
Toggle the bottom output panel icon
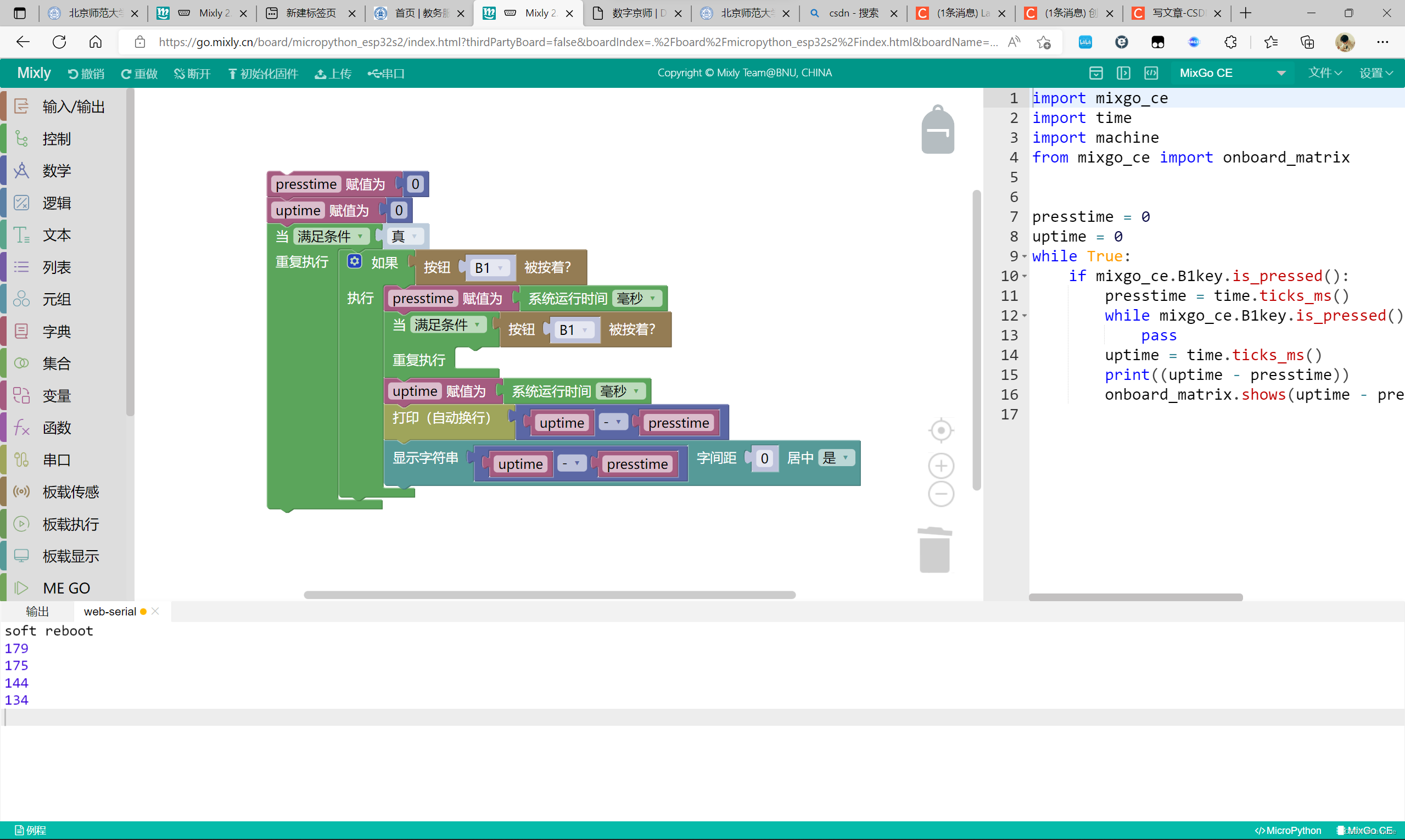coord(1096,73)
